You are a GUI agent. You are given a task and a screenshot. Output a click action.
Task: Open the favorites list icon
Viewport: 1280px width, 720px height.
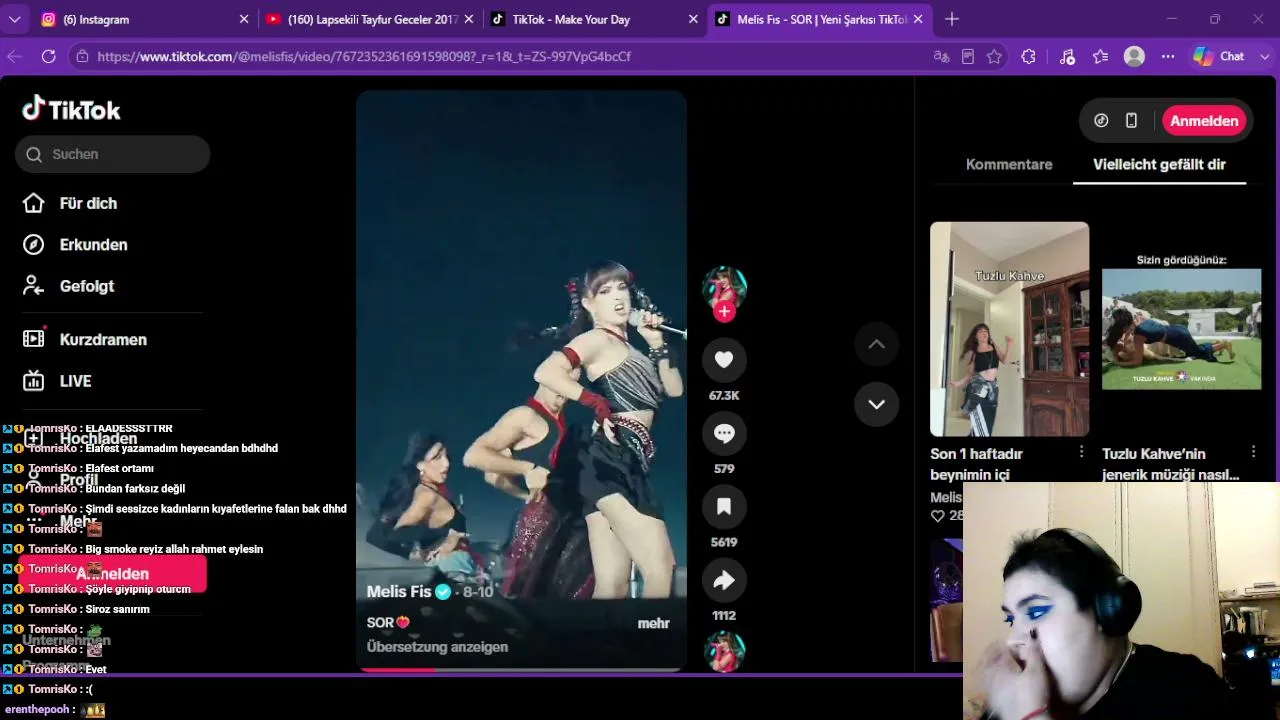click(x=1101, y=57)
